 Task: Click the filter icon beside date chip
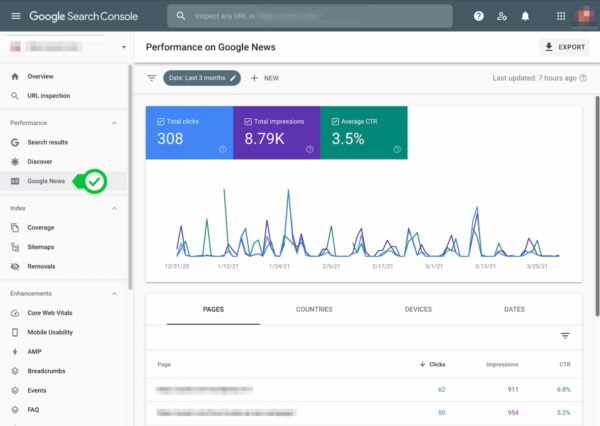coord(152,77)
